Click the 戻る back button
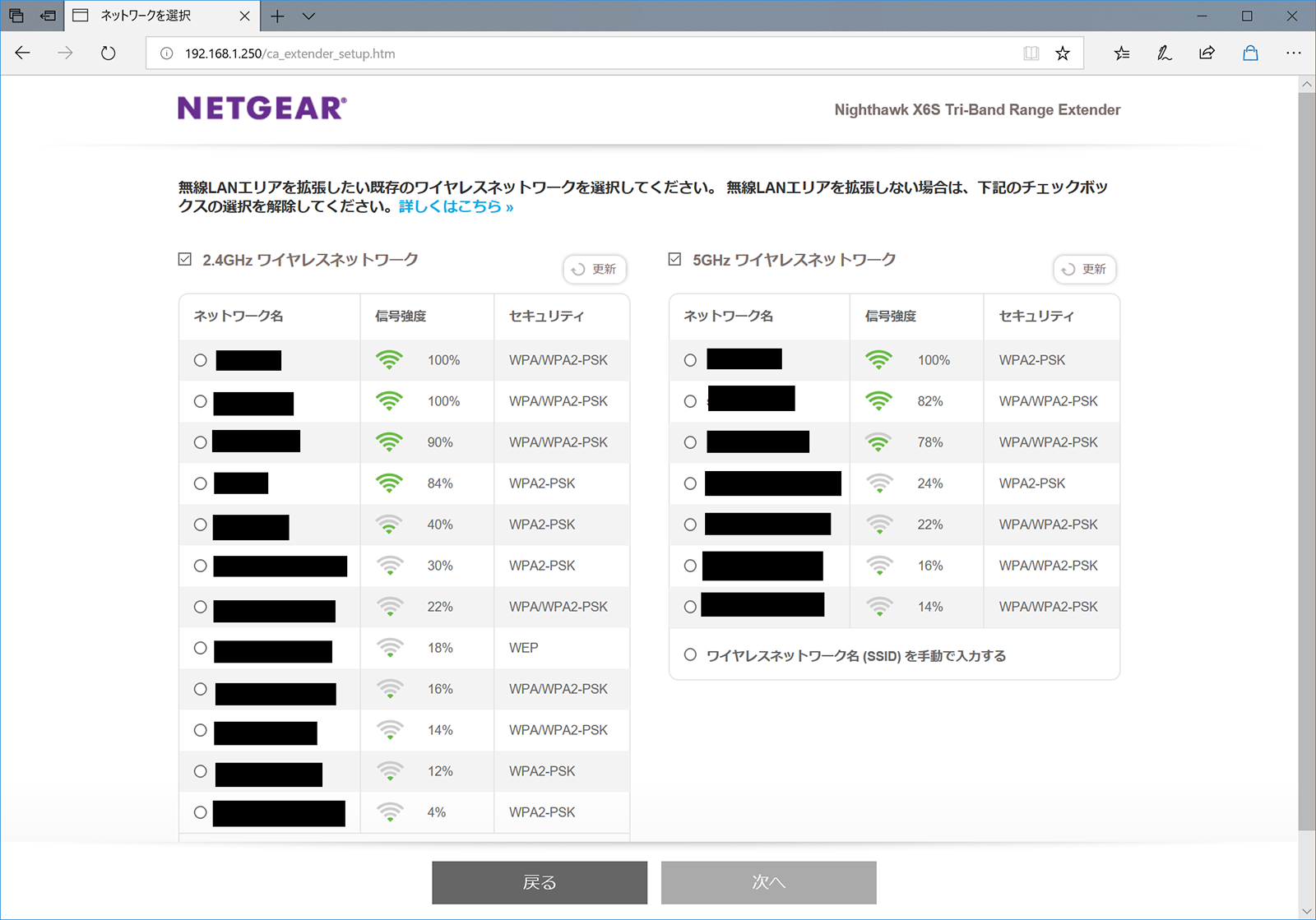 540,882
